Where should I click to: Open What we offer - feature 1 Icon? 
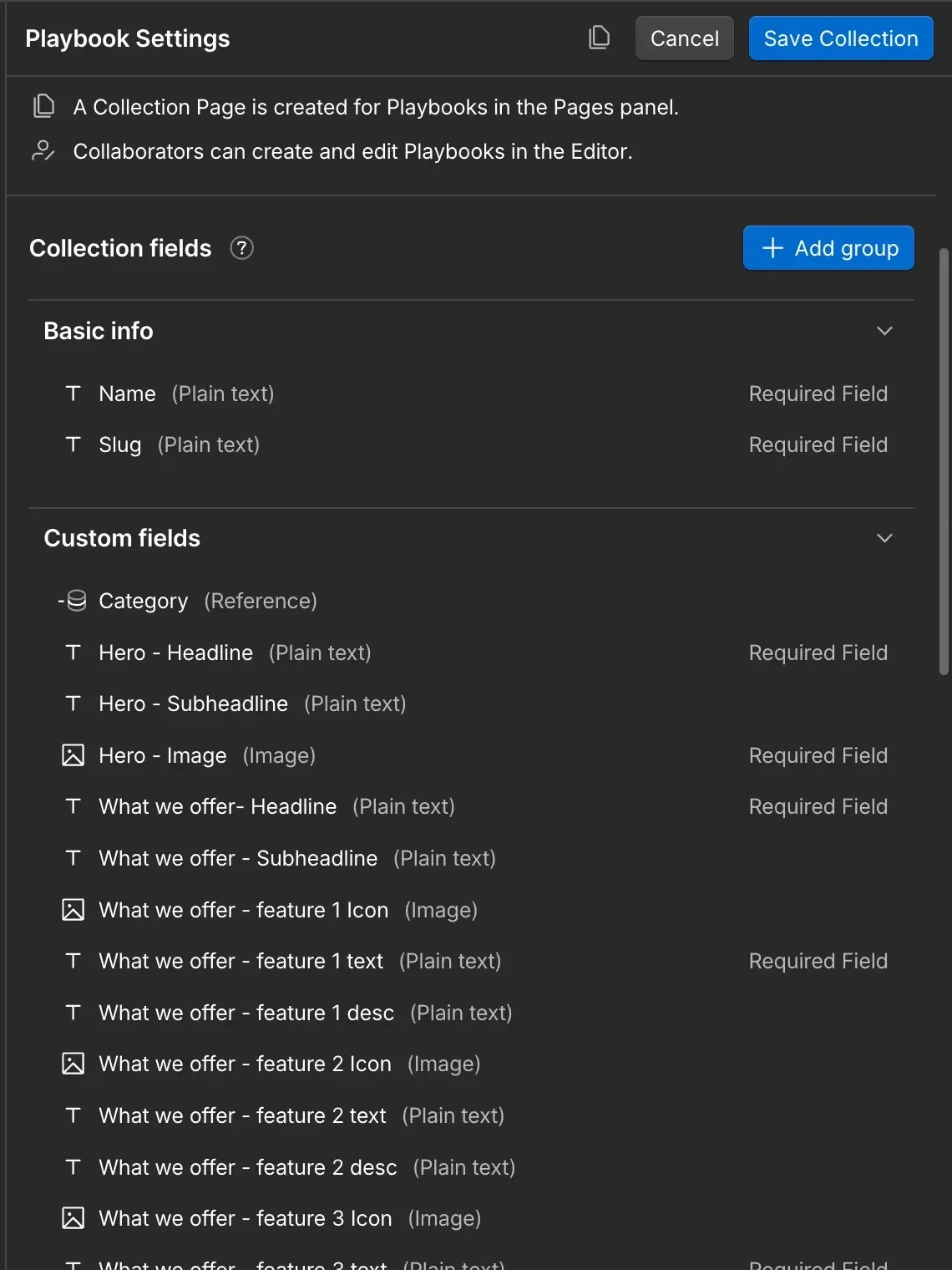click(472, 910)
